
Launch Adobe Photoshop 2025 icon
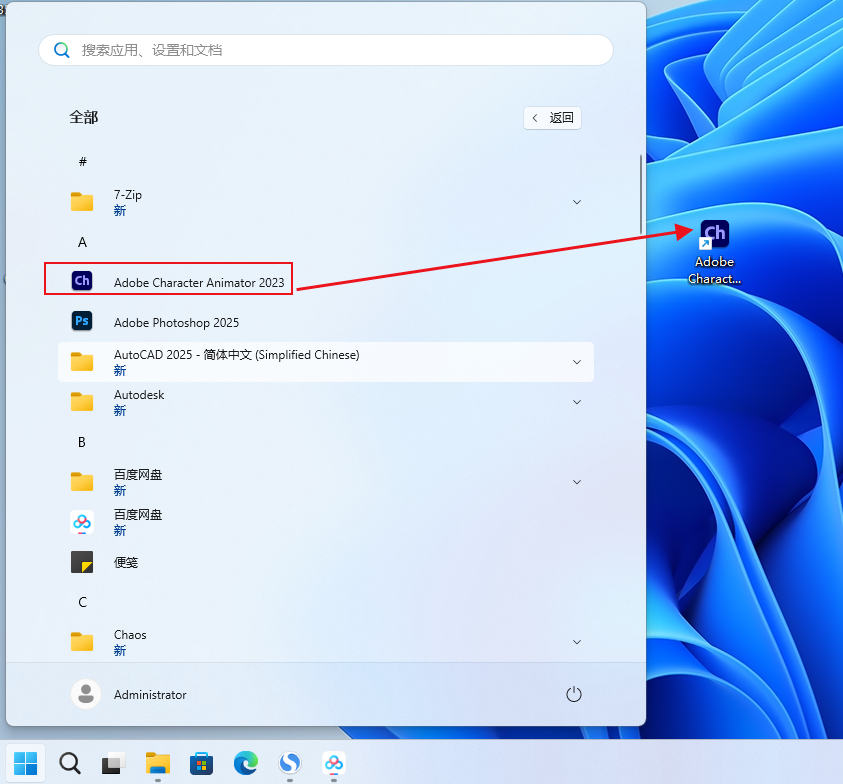tap(82, 321)
